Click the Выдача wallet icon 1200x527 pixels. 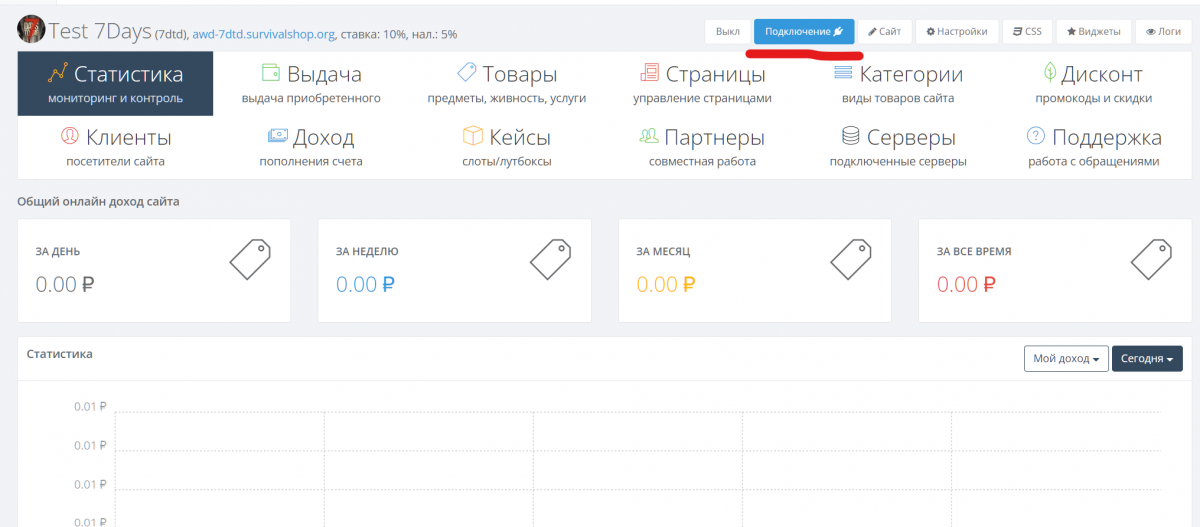click(x=270, y=74)
